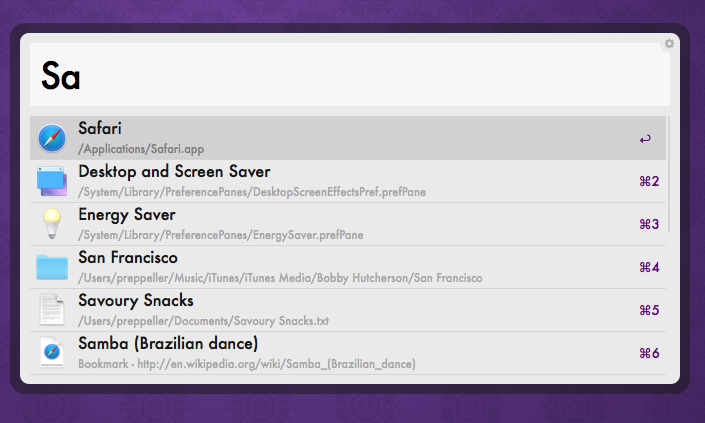Image resolution: width=705 pixels, height=423 pixels.
Task: Click the Safari compass icon
Action: pyautogui.click(x=51, y=138)
